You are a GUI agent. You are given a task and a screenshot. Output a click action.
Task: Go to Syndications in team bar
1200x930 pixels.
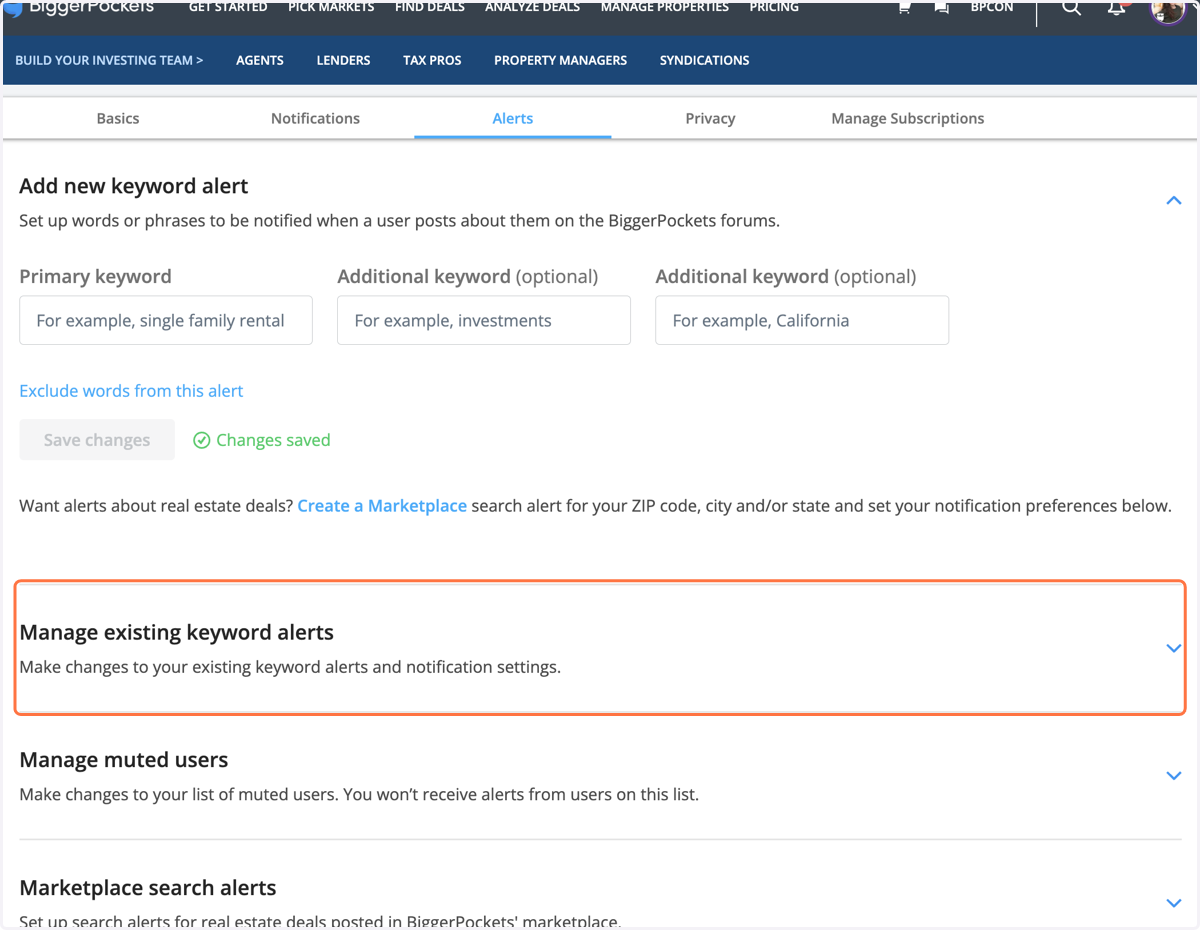704,60
